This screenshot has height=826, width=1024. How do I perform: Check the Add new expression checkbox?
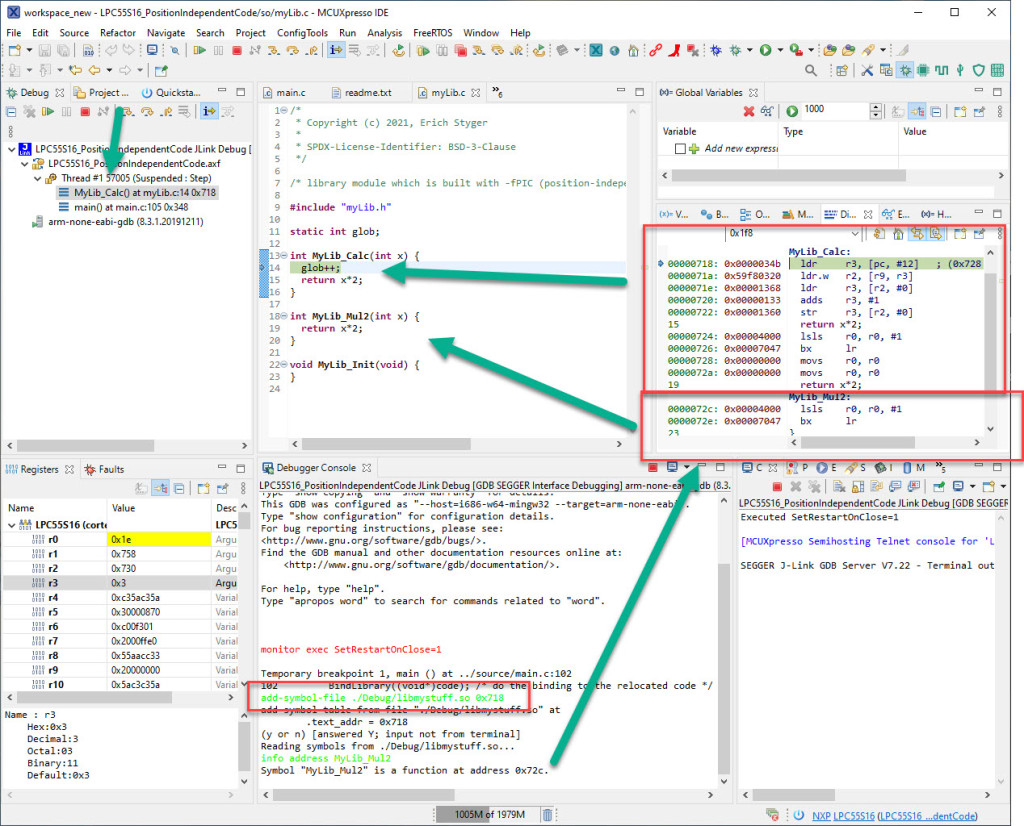(679, 147)
